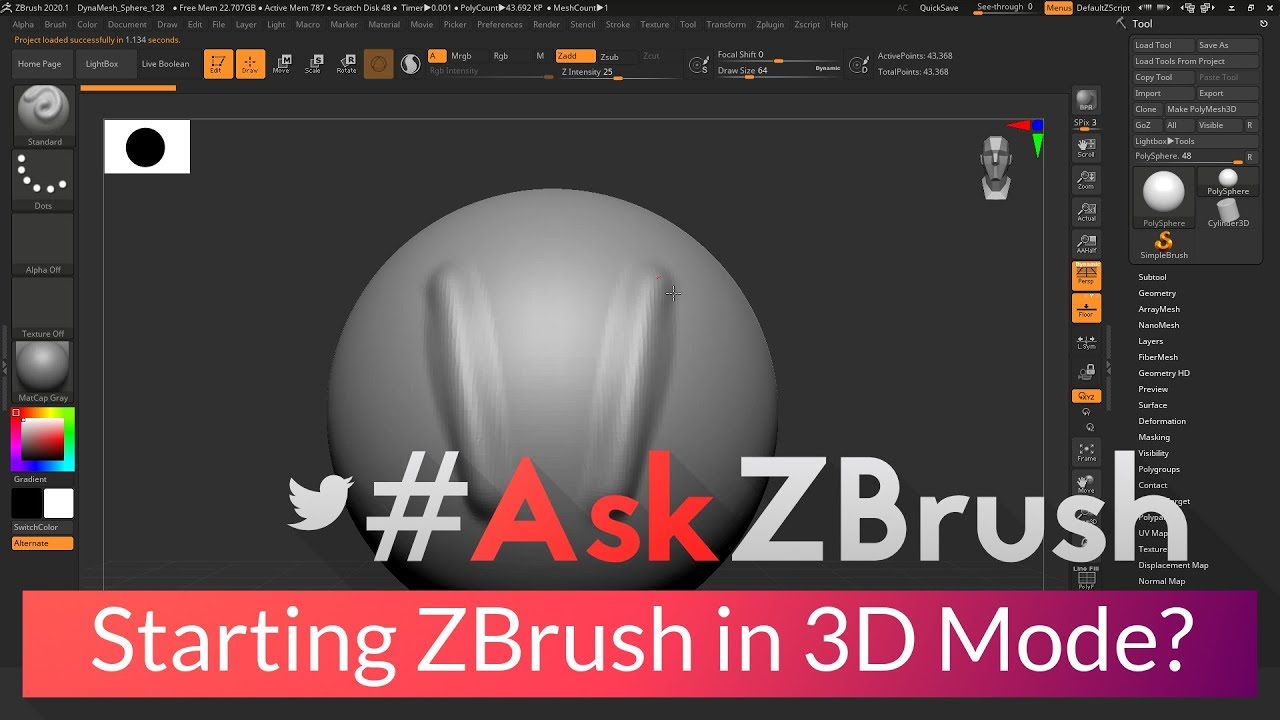Click the Load Tool button
Screen dimensions: 1280x720
tap(1164, 45)
